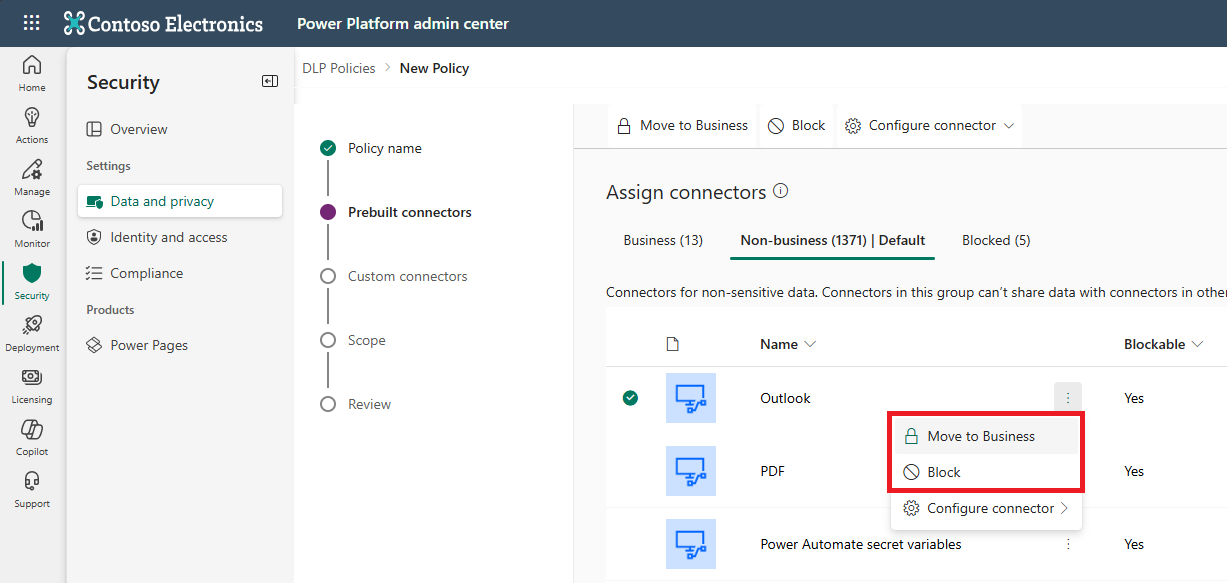Open Identity and access
This screenshot has height=583, width=1227.
coord(180,237)
